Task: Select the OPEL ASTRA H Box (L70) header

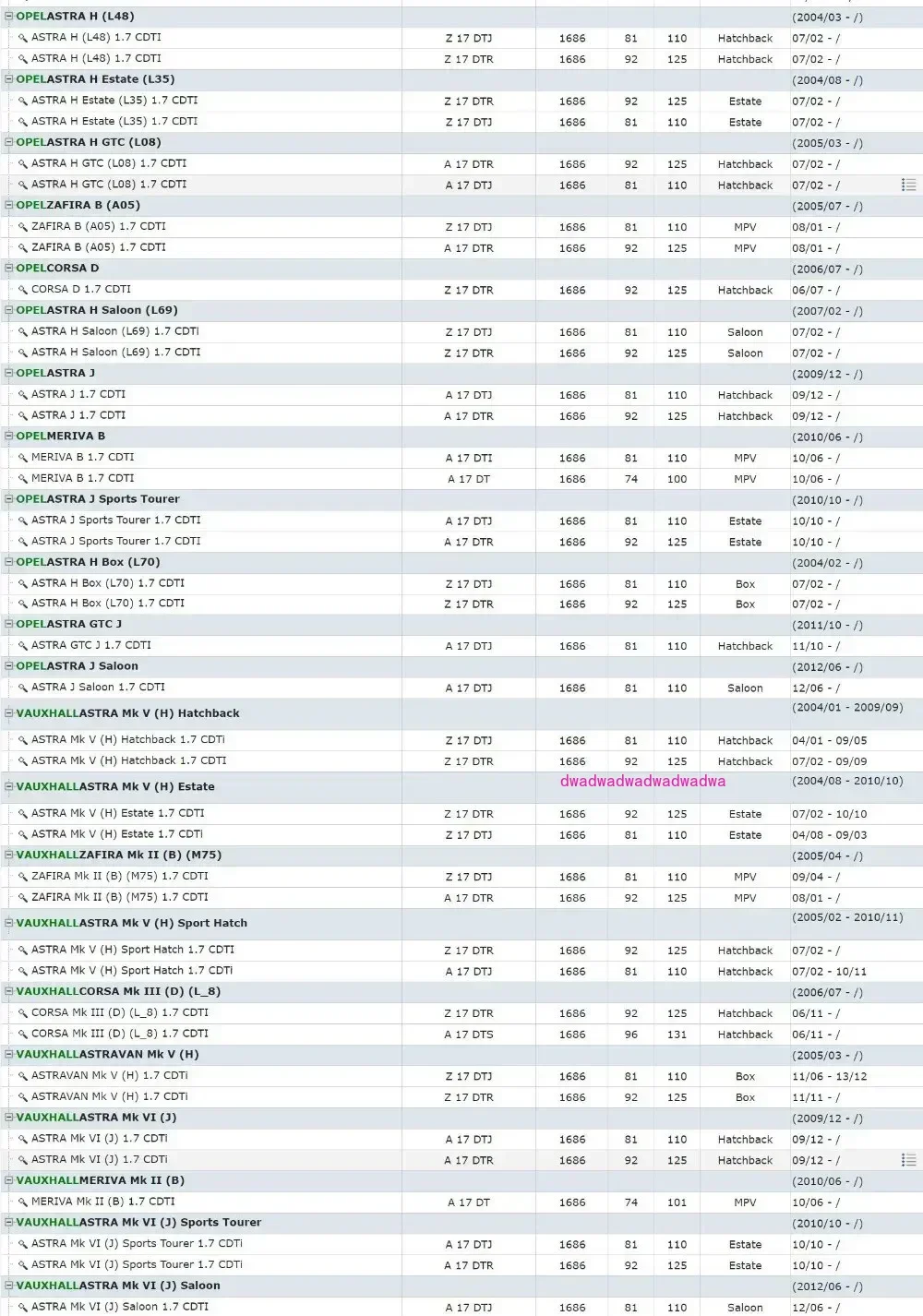Action: (89, 562)
